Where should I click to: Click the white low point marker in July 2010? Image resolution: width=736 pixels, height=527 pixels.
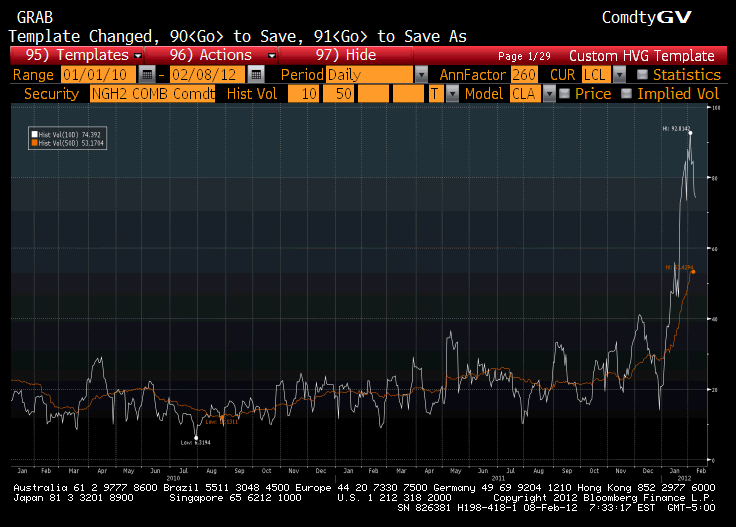click(196, 438)
